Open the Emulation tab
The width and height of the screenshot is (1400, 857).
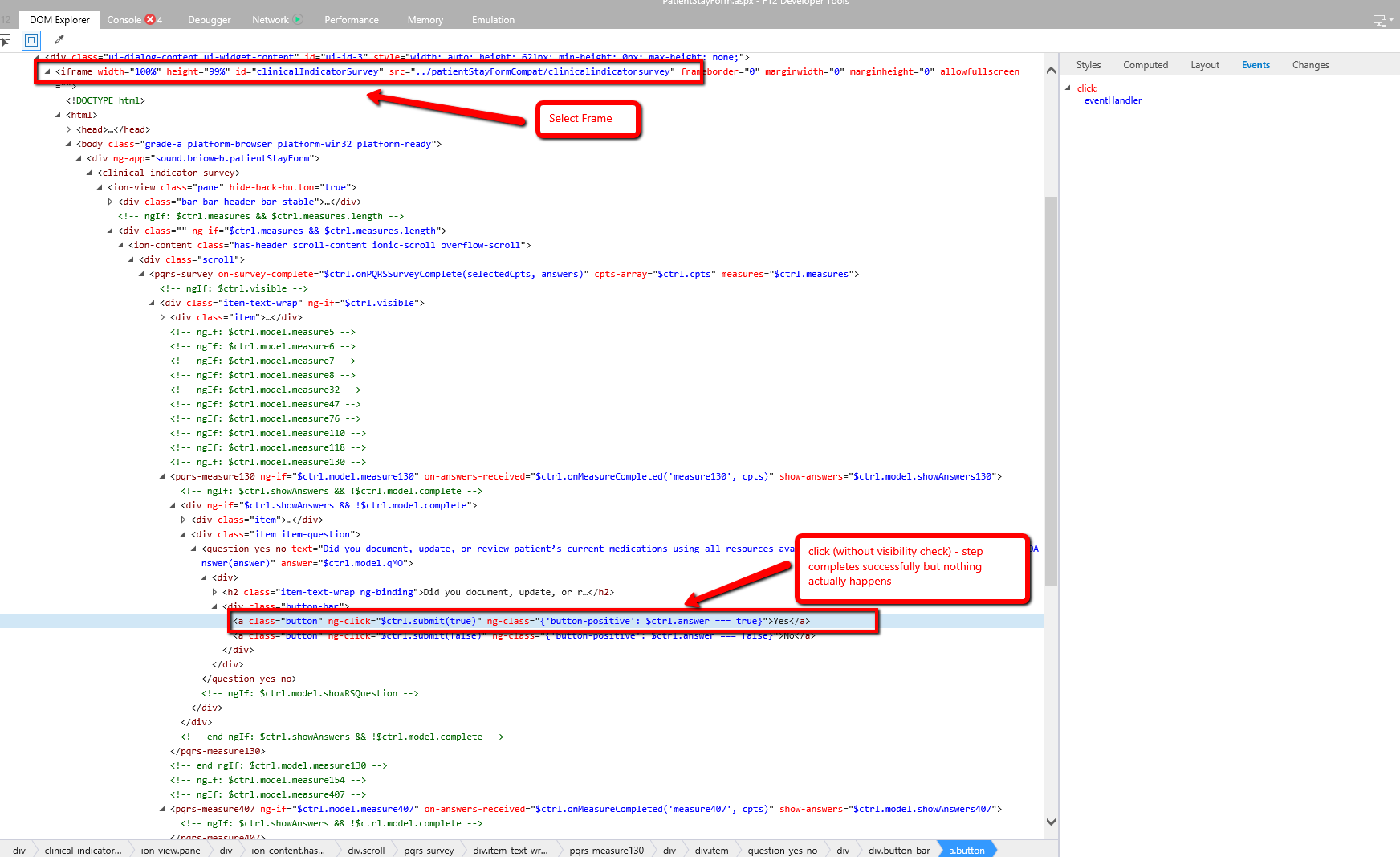click(493, 20)
